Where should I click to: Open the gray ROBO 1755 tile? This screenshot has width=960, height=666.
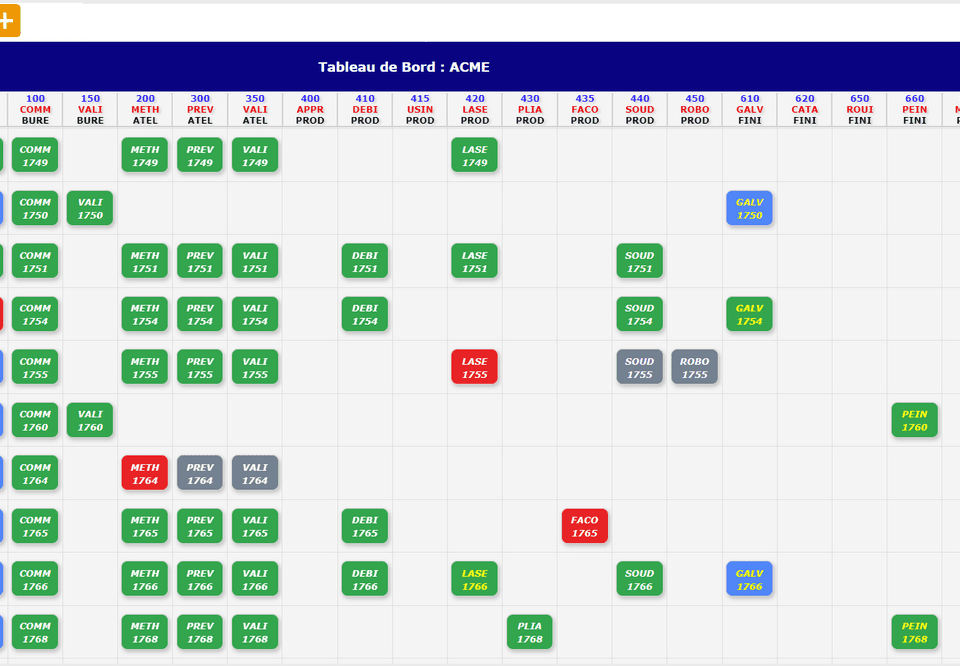694,367
